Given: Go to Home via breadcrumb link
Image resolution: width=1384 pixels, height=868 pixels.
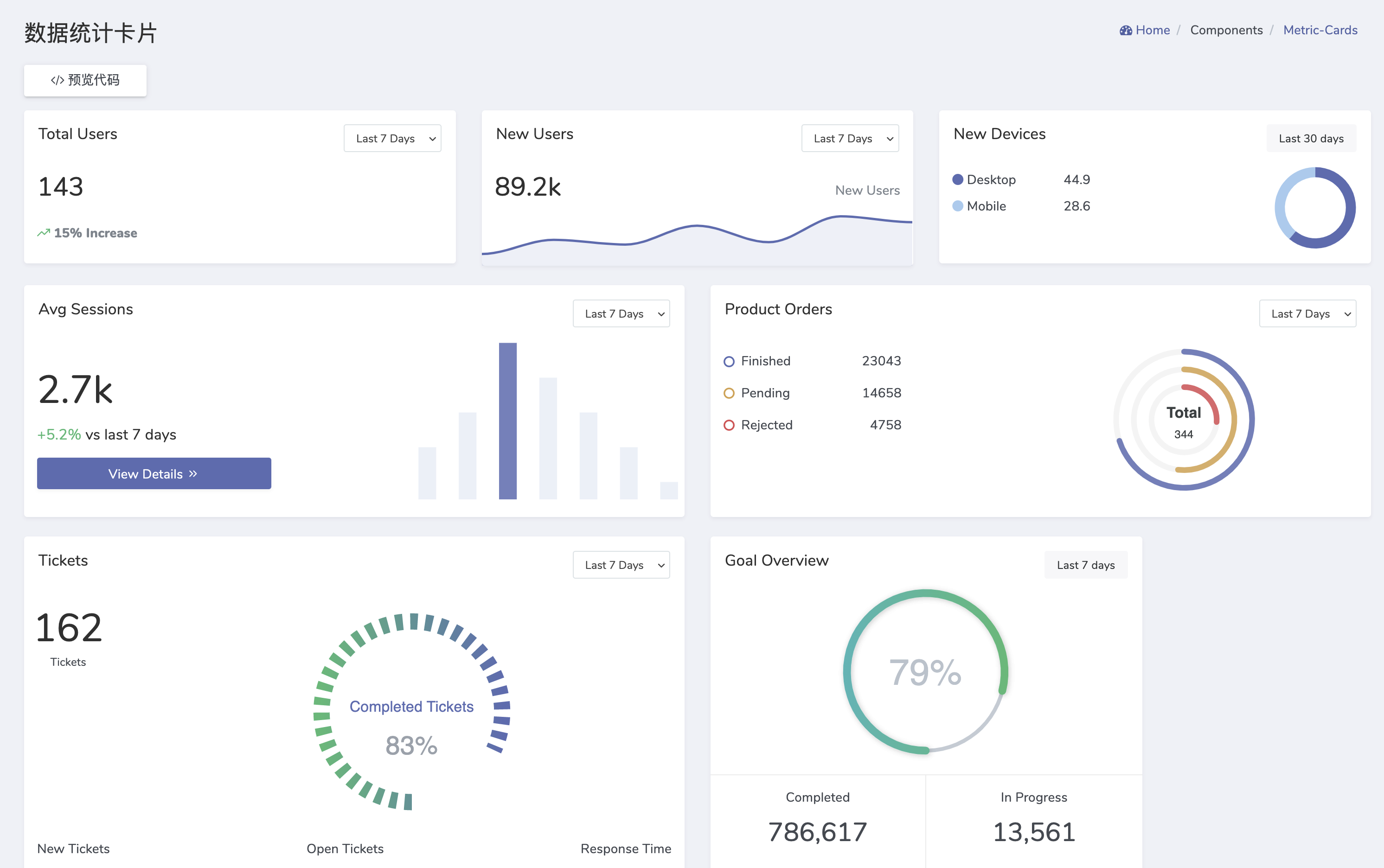Looking at the screenshot, I should tap(1152, 31).
